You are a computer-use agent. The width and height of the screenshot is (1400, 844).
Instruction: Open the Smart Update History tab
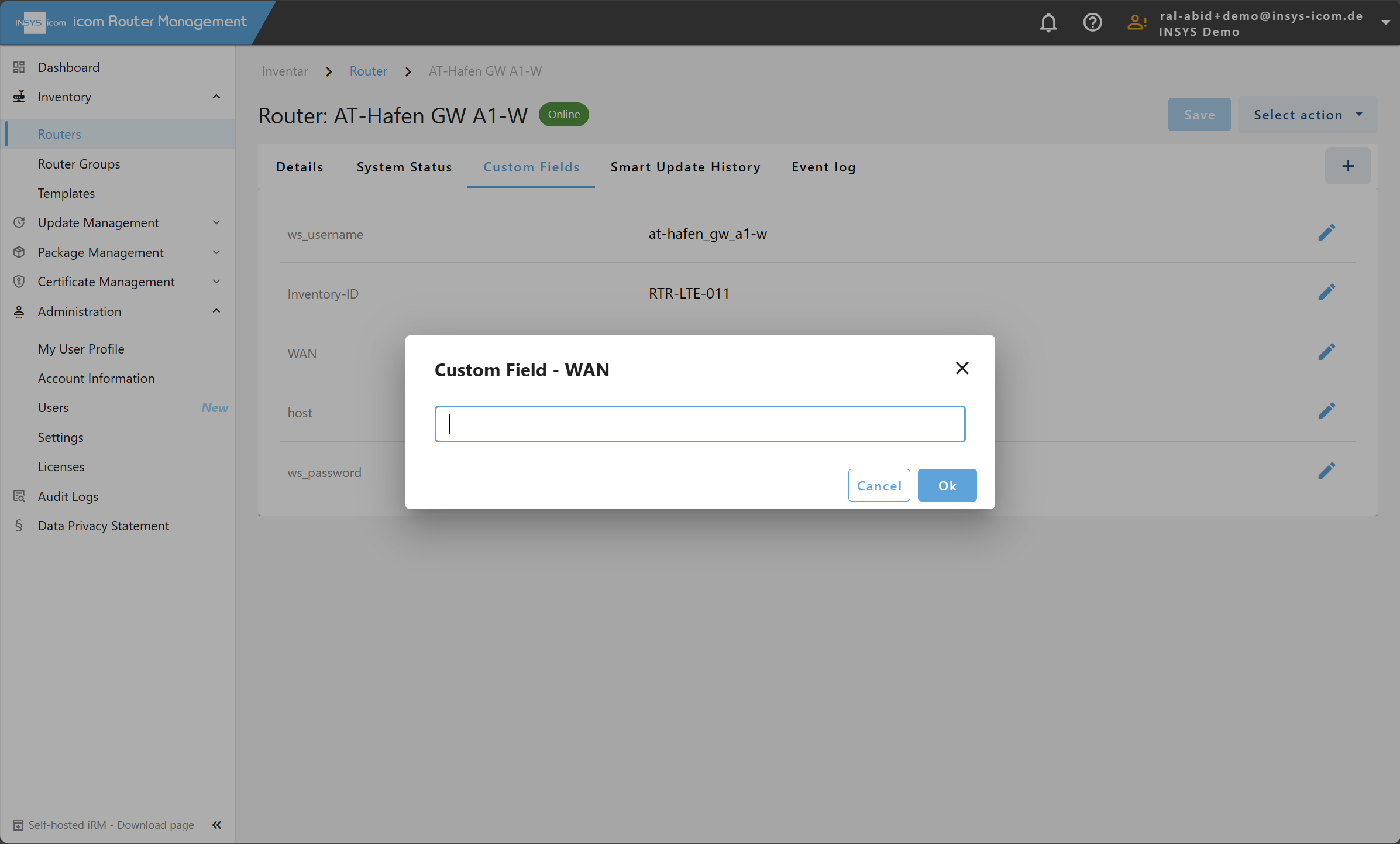685,167
